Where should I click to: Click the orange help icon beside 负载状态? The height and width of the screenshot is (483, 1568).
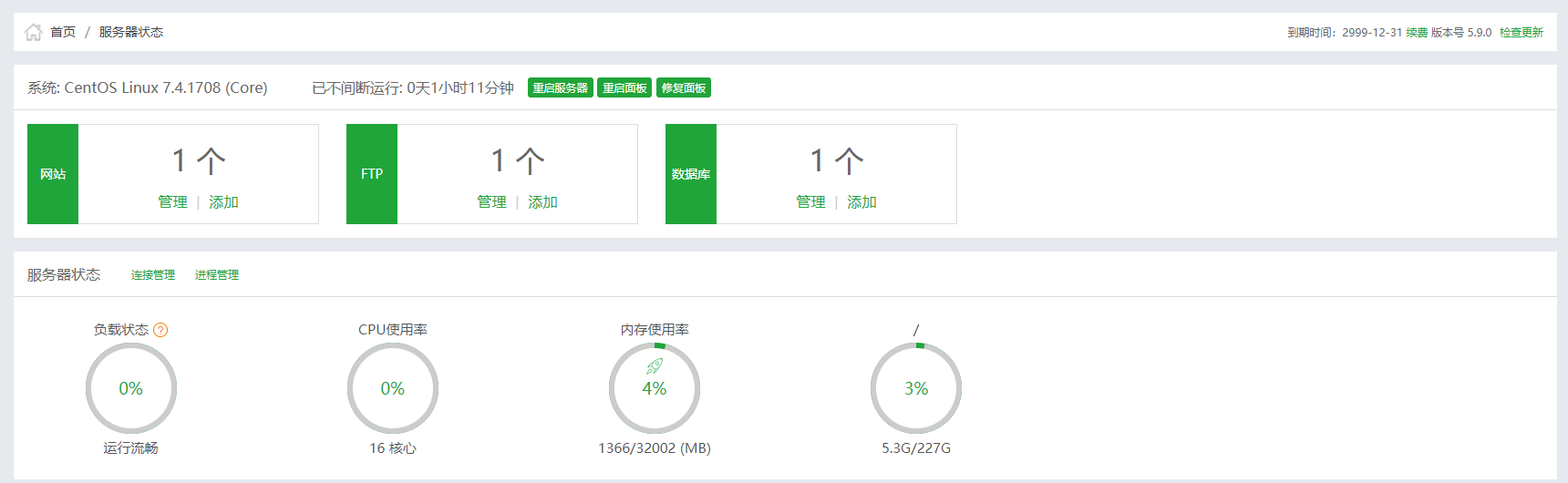click(x=160, y=330)
